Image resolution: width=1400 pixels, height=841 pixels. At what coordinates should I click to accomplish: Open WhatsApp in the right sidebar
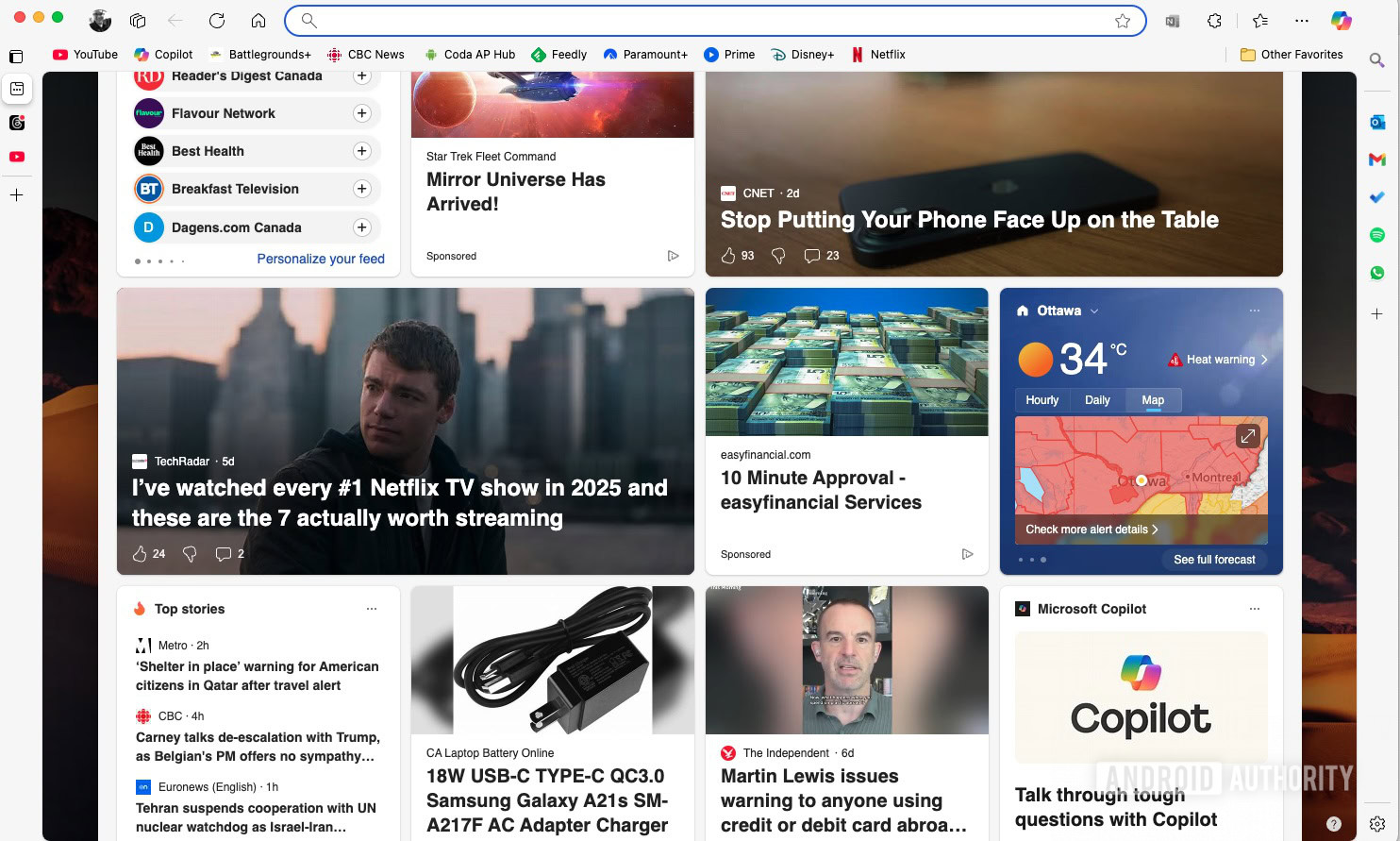[x=1376, y=273]
